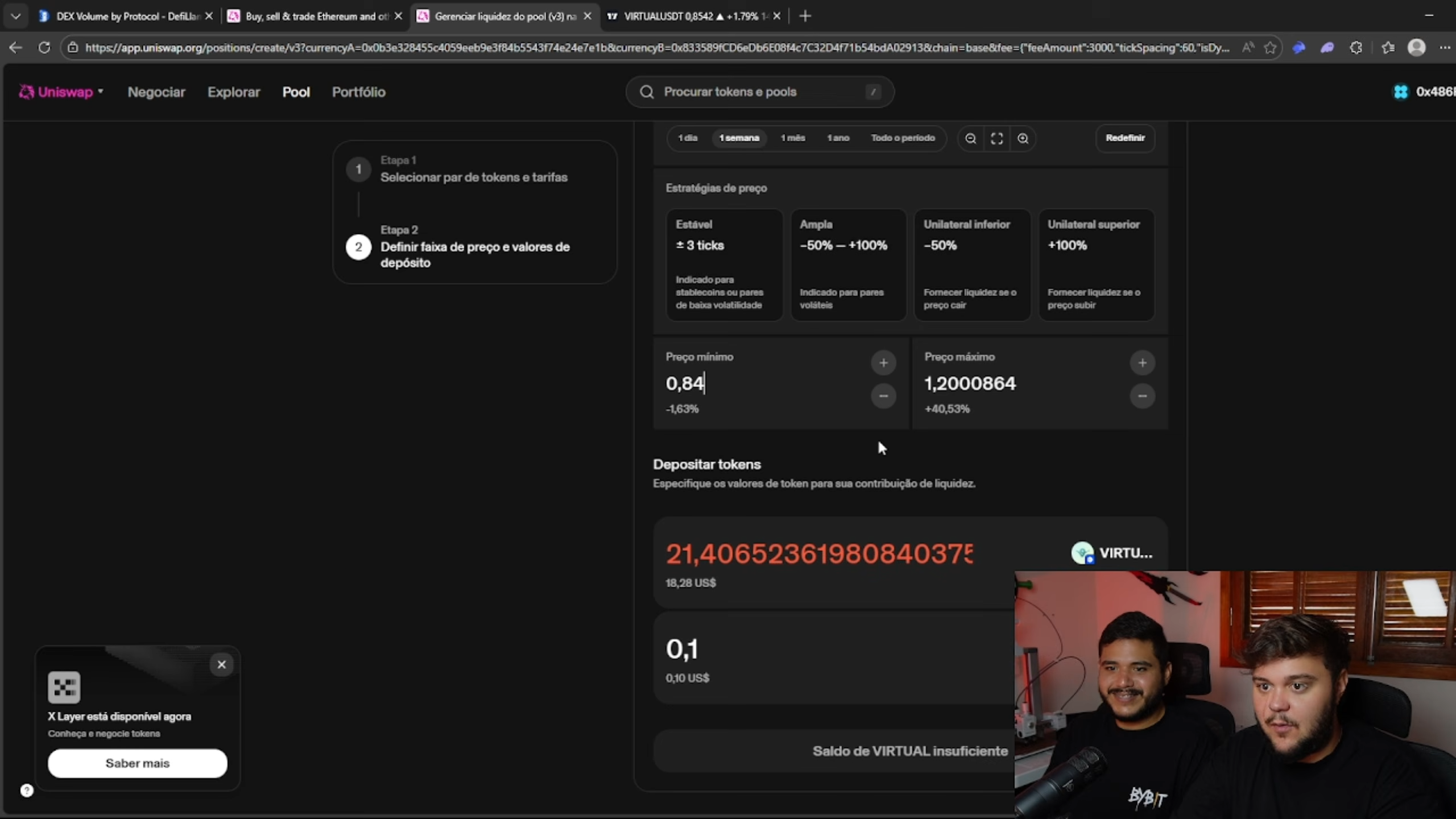The width and height of the screenshot is (1456, 819).
Task: Fit the chart to full range
Action: click(997, 139)
